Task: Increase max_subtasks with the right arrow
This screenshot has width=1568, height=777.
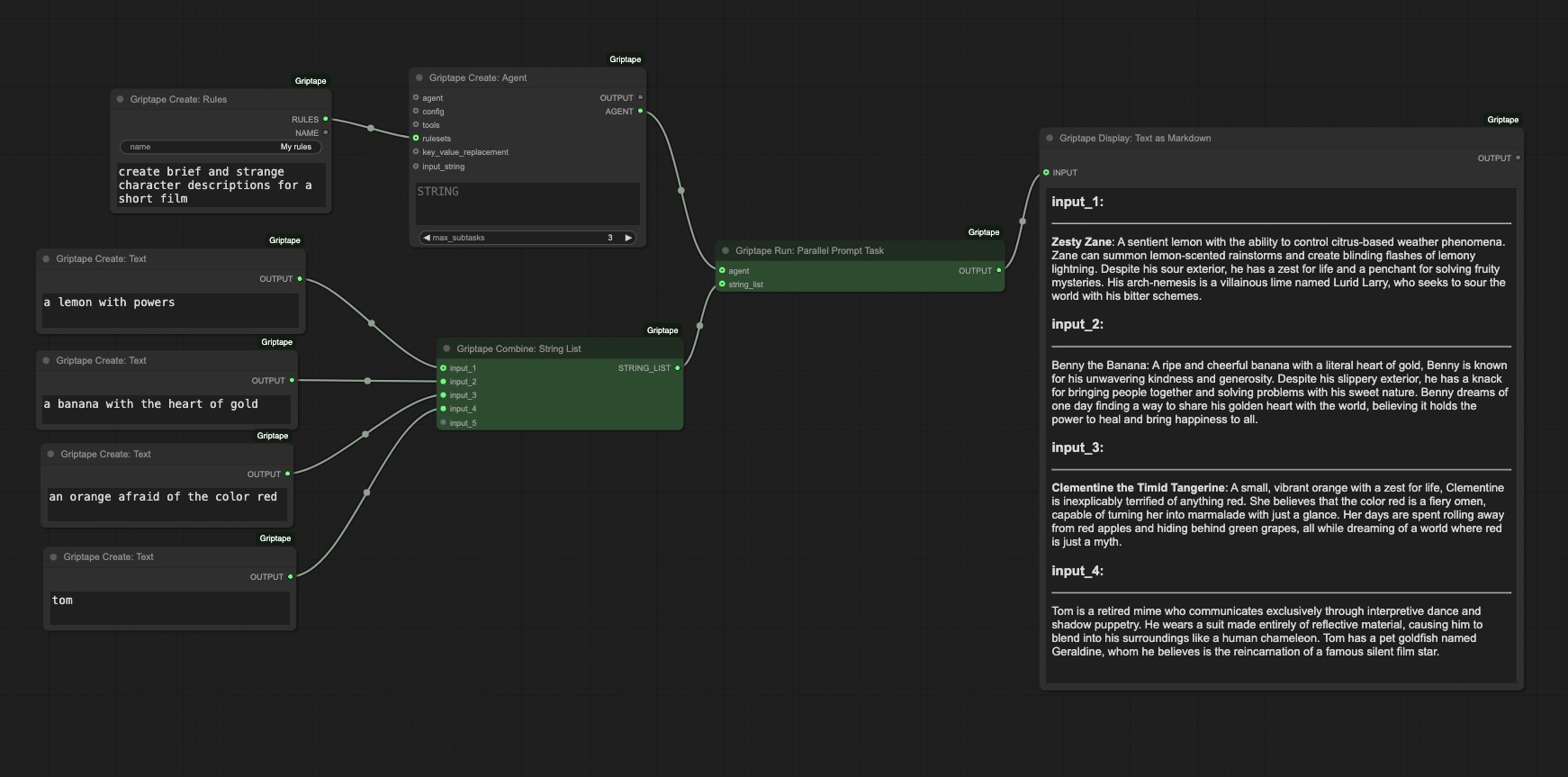Action: pos(628,238)
